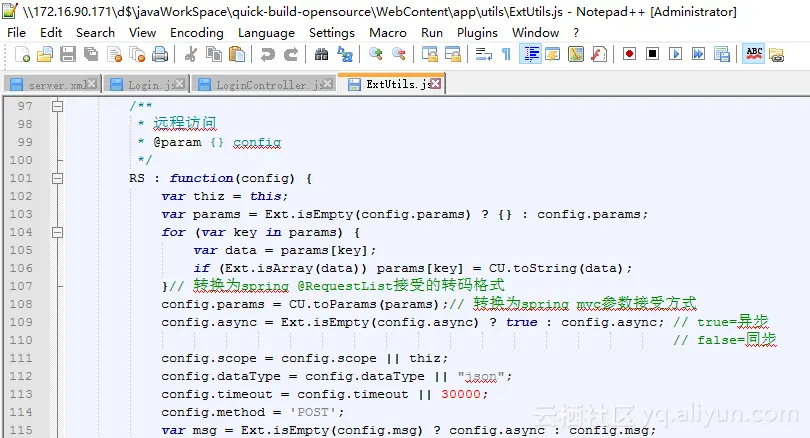Open the Replace dialog icon
The width and height of the screenshot is (810, 438).
coord(345,54)
